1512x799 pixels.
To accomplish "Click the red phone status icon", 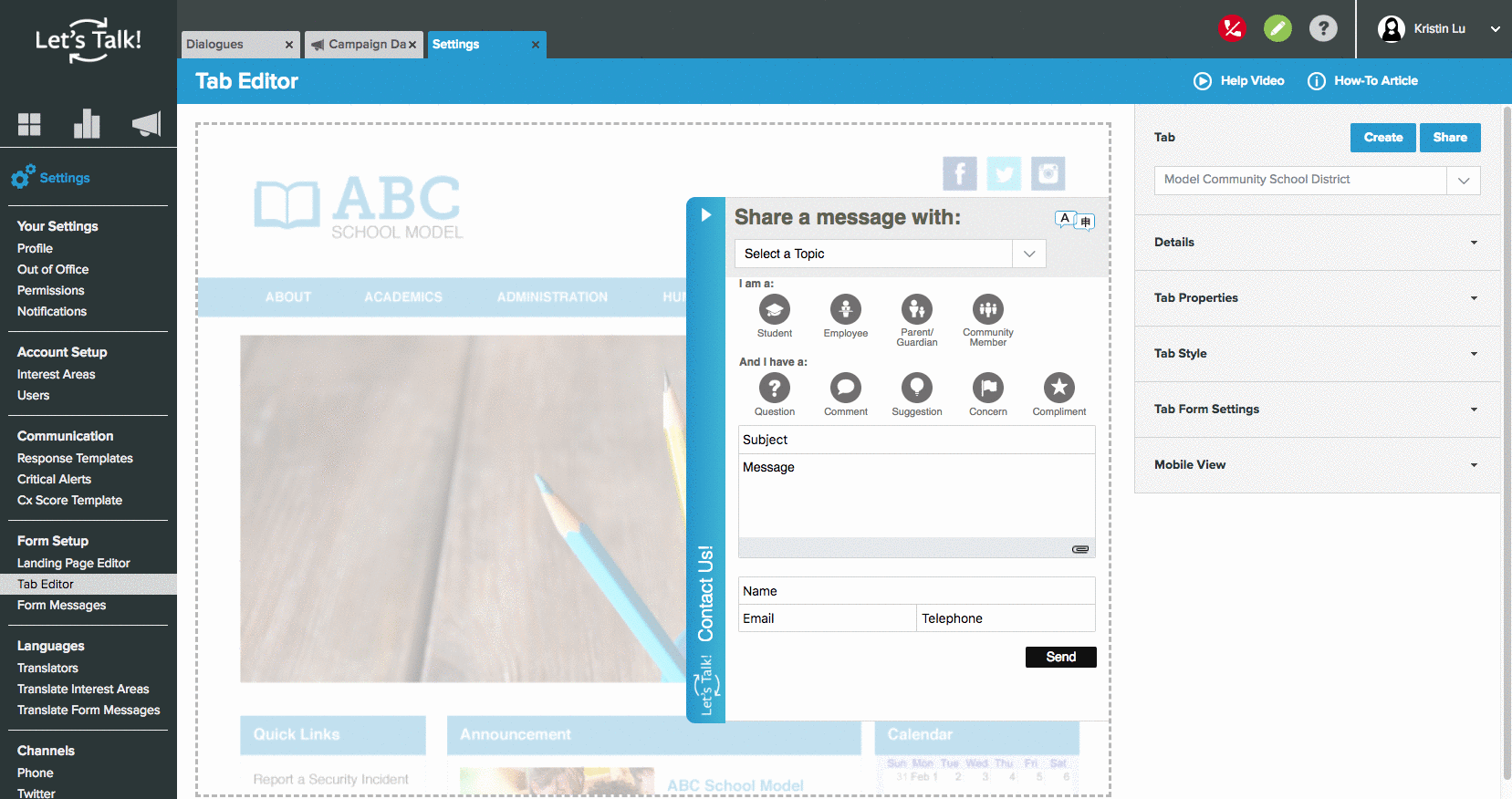I will pos(1232,29).
